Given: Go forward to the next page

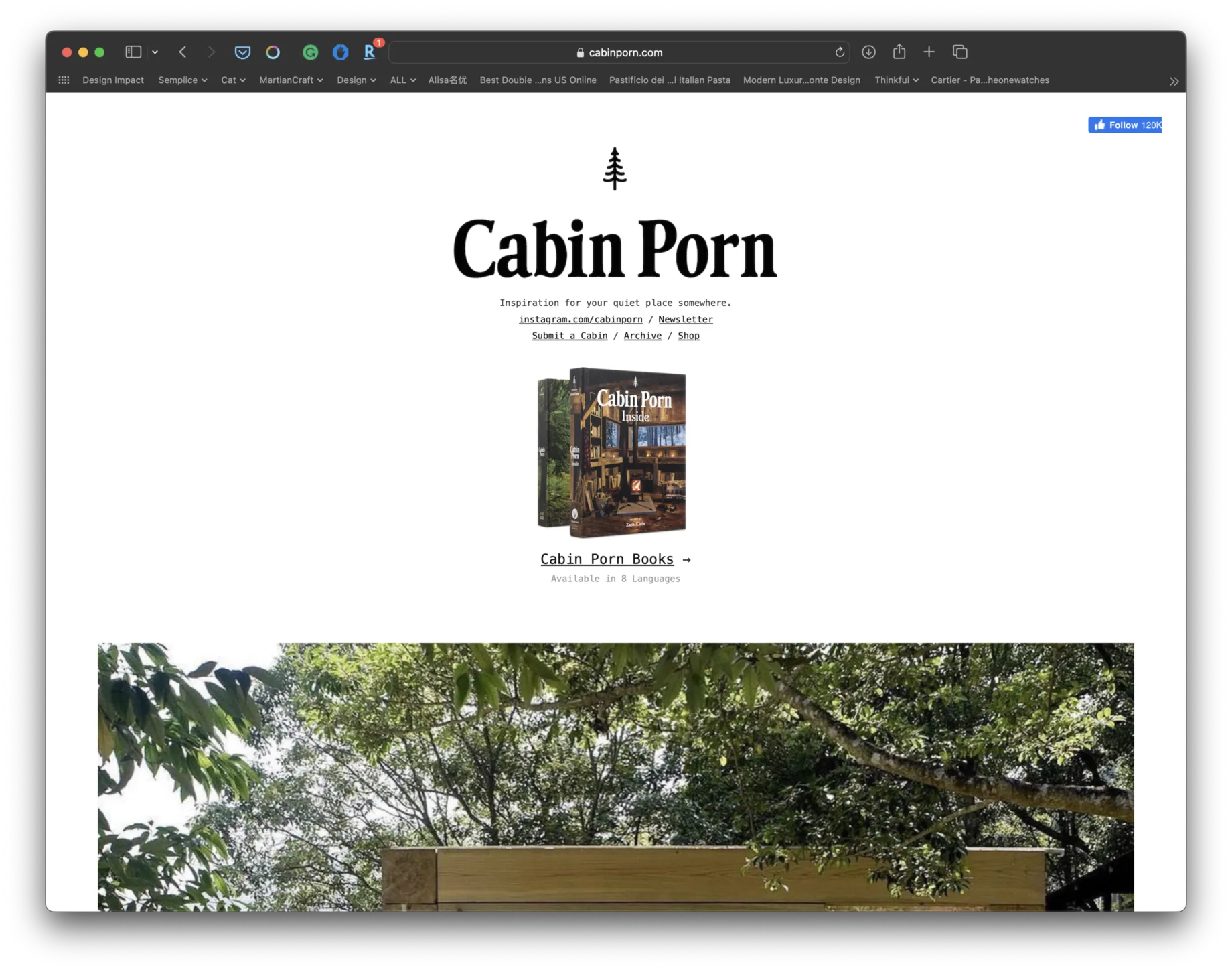Looking at the screenshot, I should (211, 52).
